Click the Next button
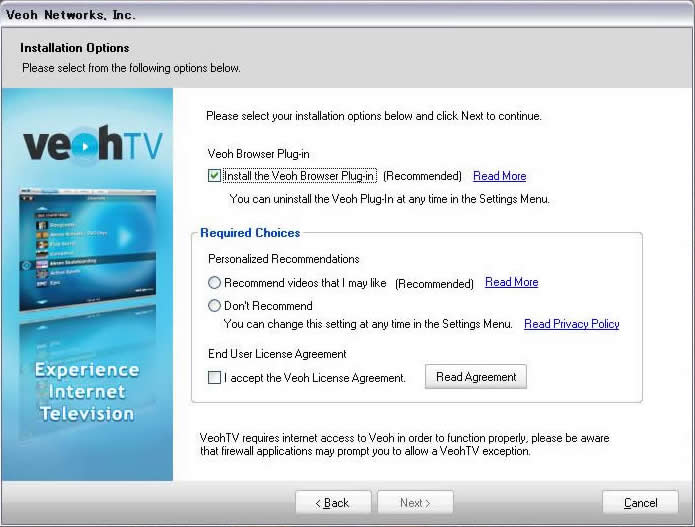Screen dimensions: 695x527 pos(415,503)
